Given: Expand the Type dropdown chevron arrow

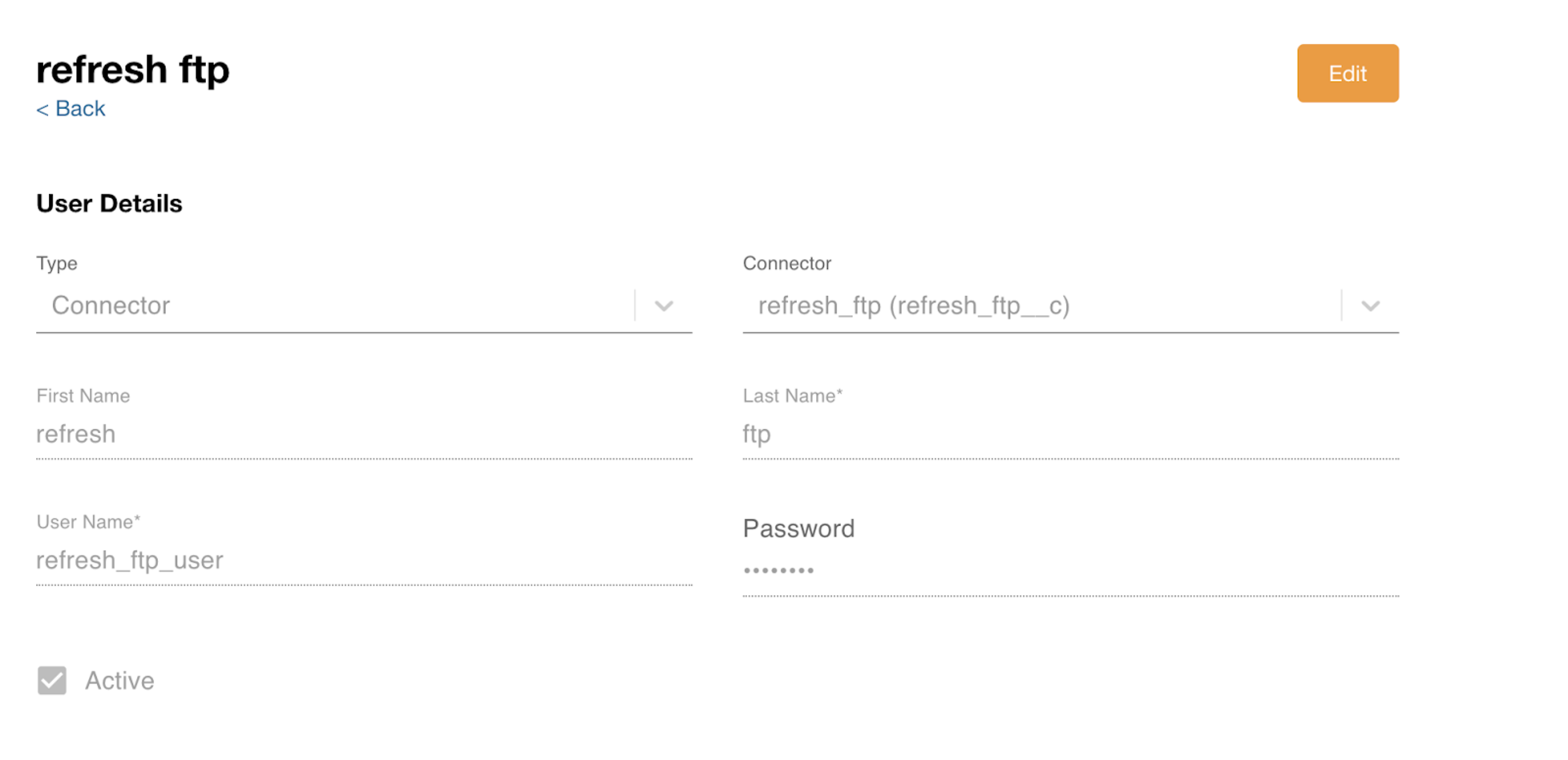Looking at the screenshot, I should point(663,306).
